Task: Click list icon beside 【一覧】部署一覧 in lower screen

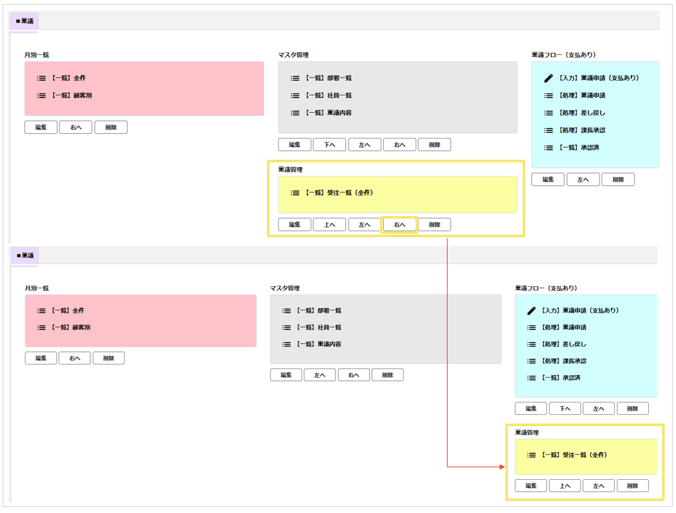Action: (286, 310)
